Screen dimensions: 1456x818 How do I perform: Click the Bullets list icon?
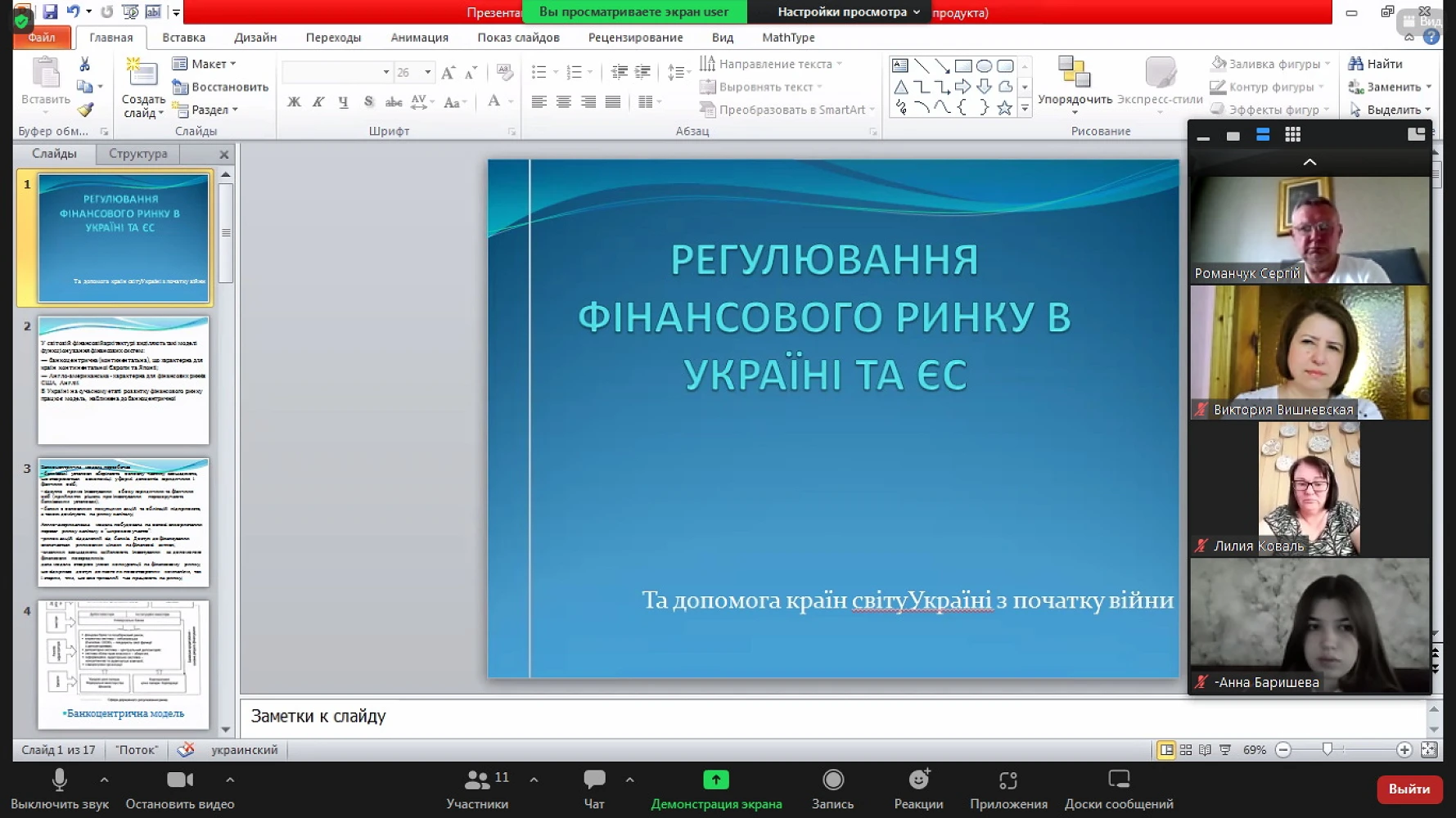click(539, 73)
